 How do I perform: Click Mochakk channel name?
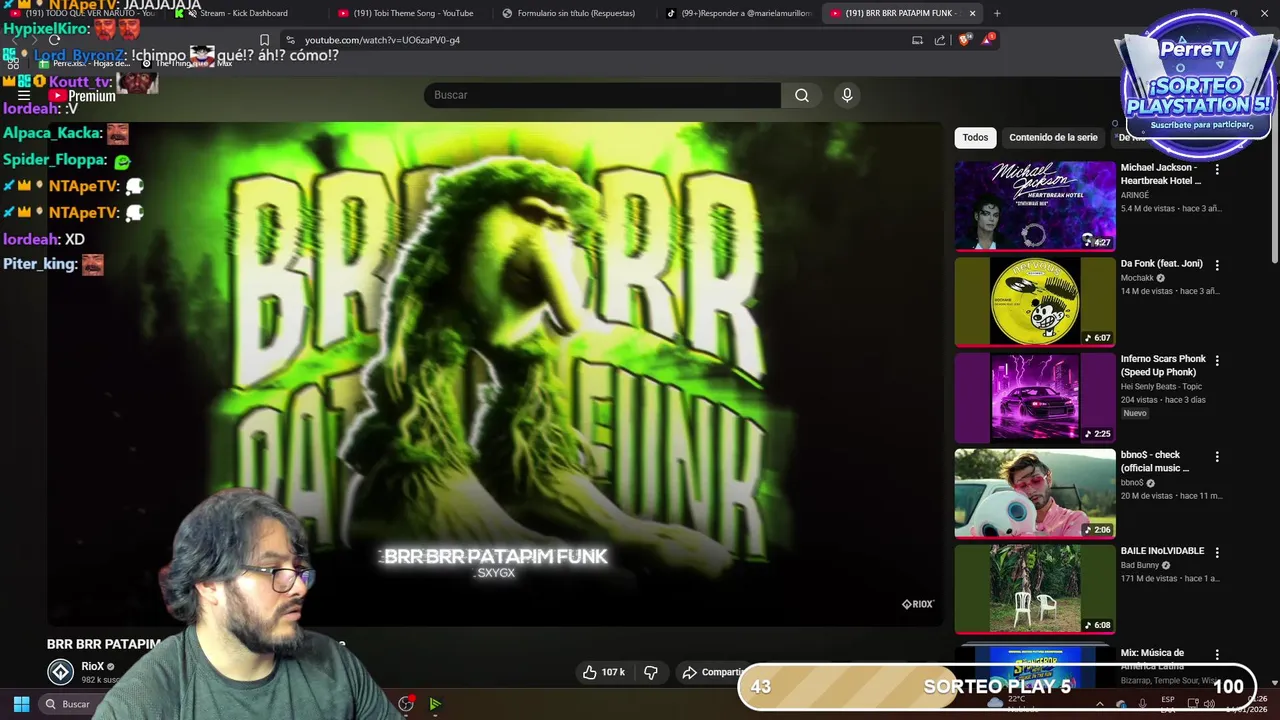point(1137,278)
